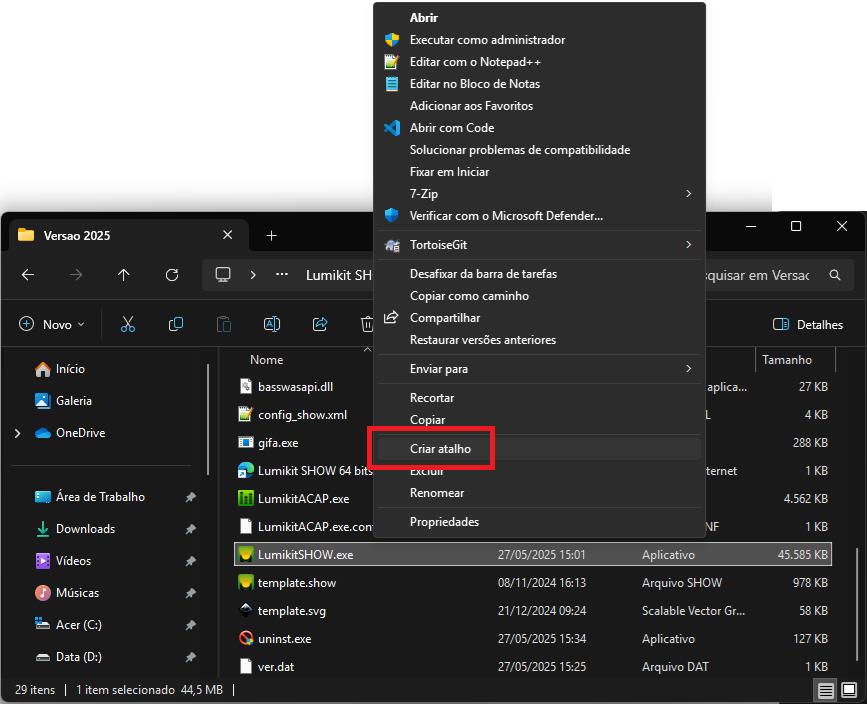Viewport: 867px width, 704px height.
Task: Select Renomear in the context menu
Action: (539, 493)
